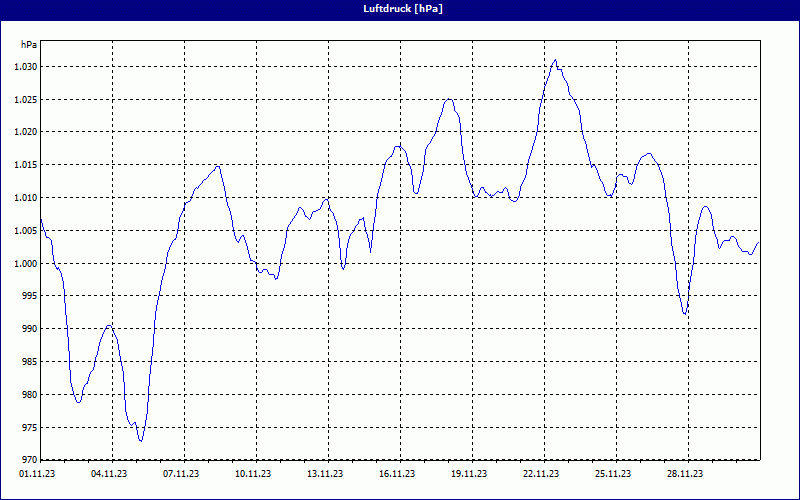Viewport: 800px width, 500px height.
Task: Select the 1.005 y-axis value
Action: pyautogui.click(x=27, y=231)
